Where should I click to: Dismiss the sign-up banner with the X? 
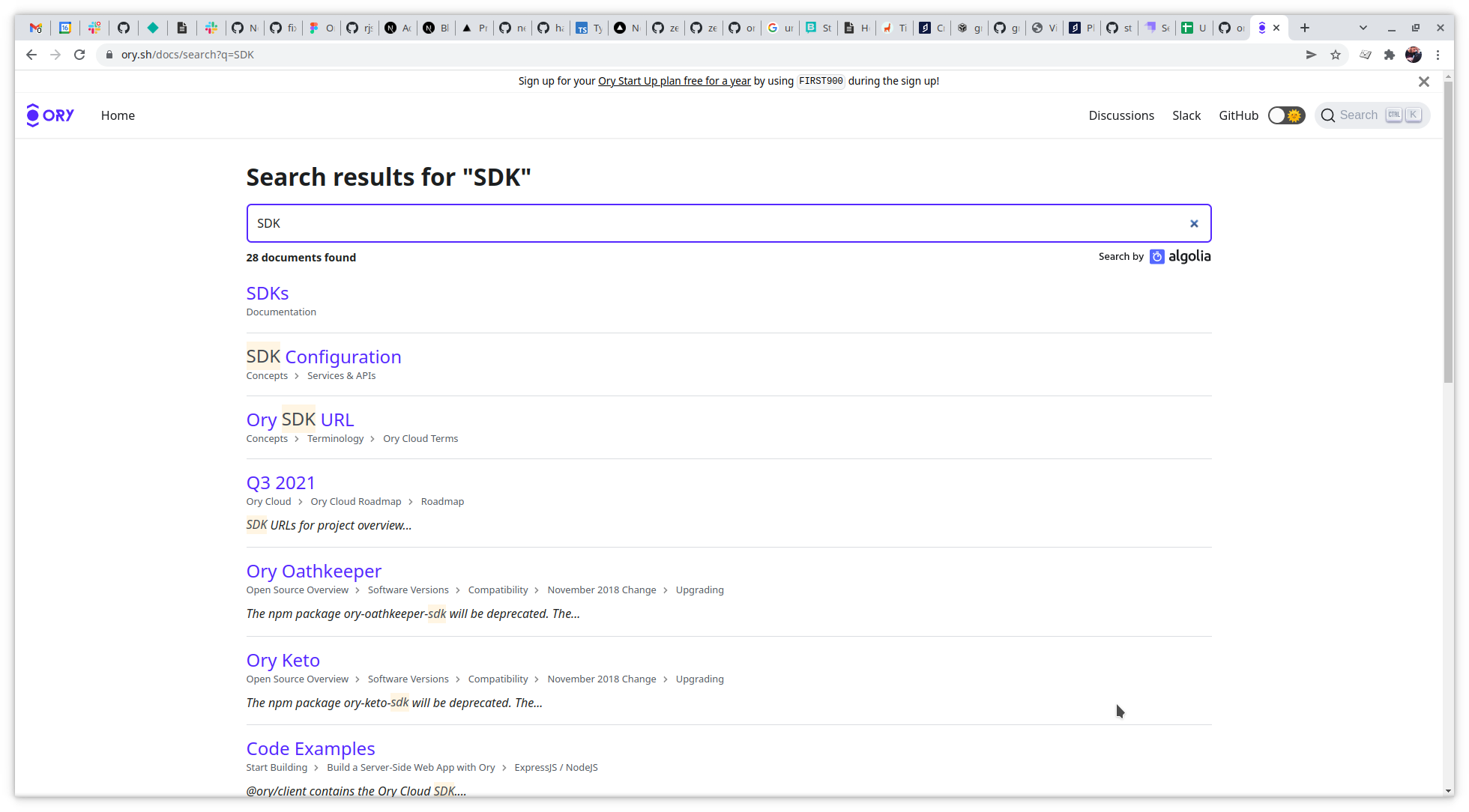tap(1423, 81)
